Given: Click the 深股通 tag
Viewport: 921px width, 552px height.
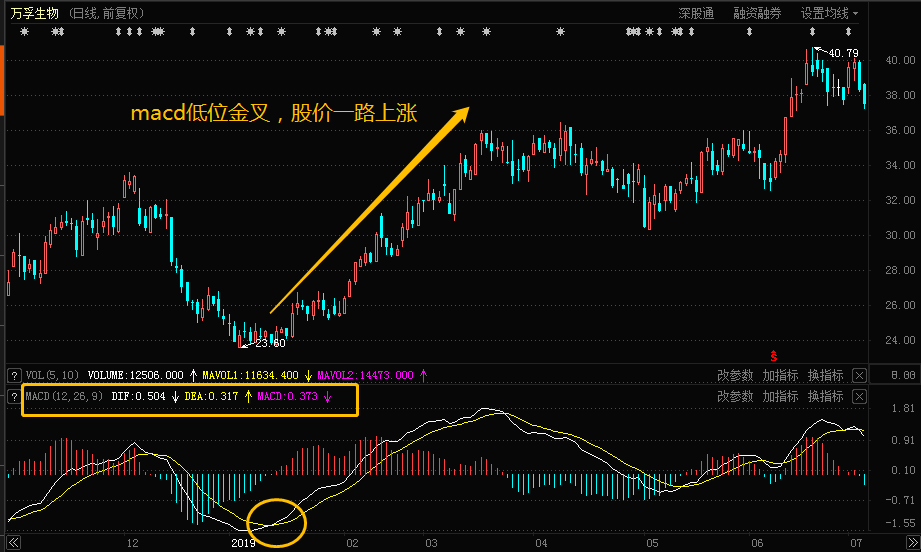Looking at the screenshot, I should pyautogui.click(x=696, y=14).
